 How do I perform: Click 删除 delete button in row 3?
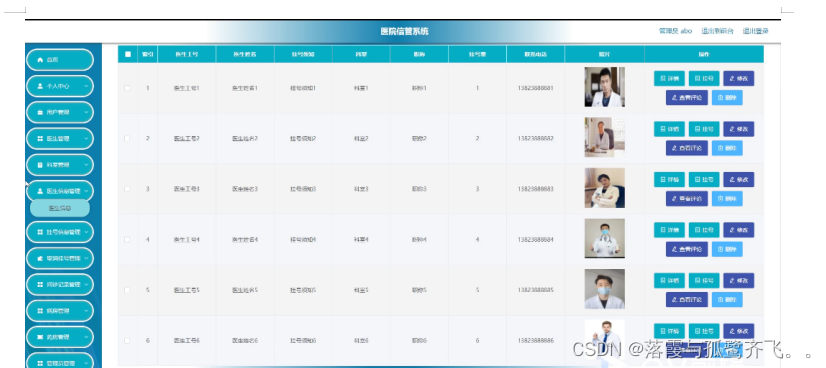pyautogui.click(x=727, y=198)
